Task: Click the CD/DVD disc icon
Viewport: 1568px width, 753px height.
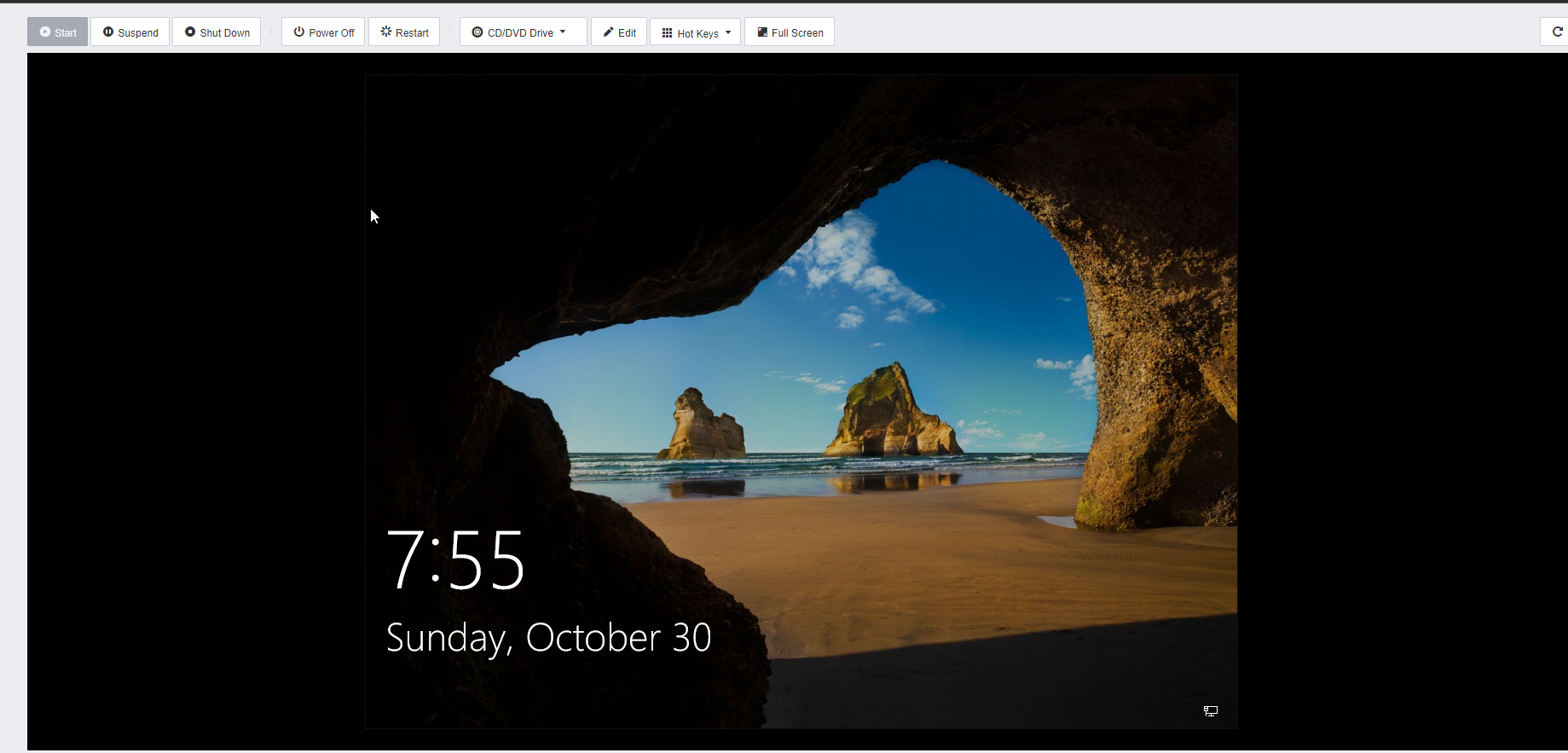Action: pyautogui.click(x=477, y=32)
